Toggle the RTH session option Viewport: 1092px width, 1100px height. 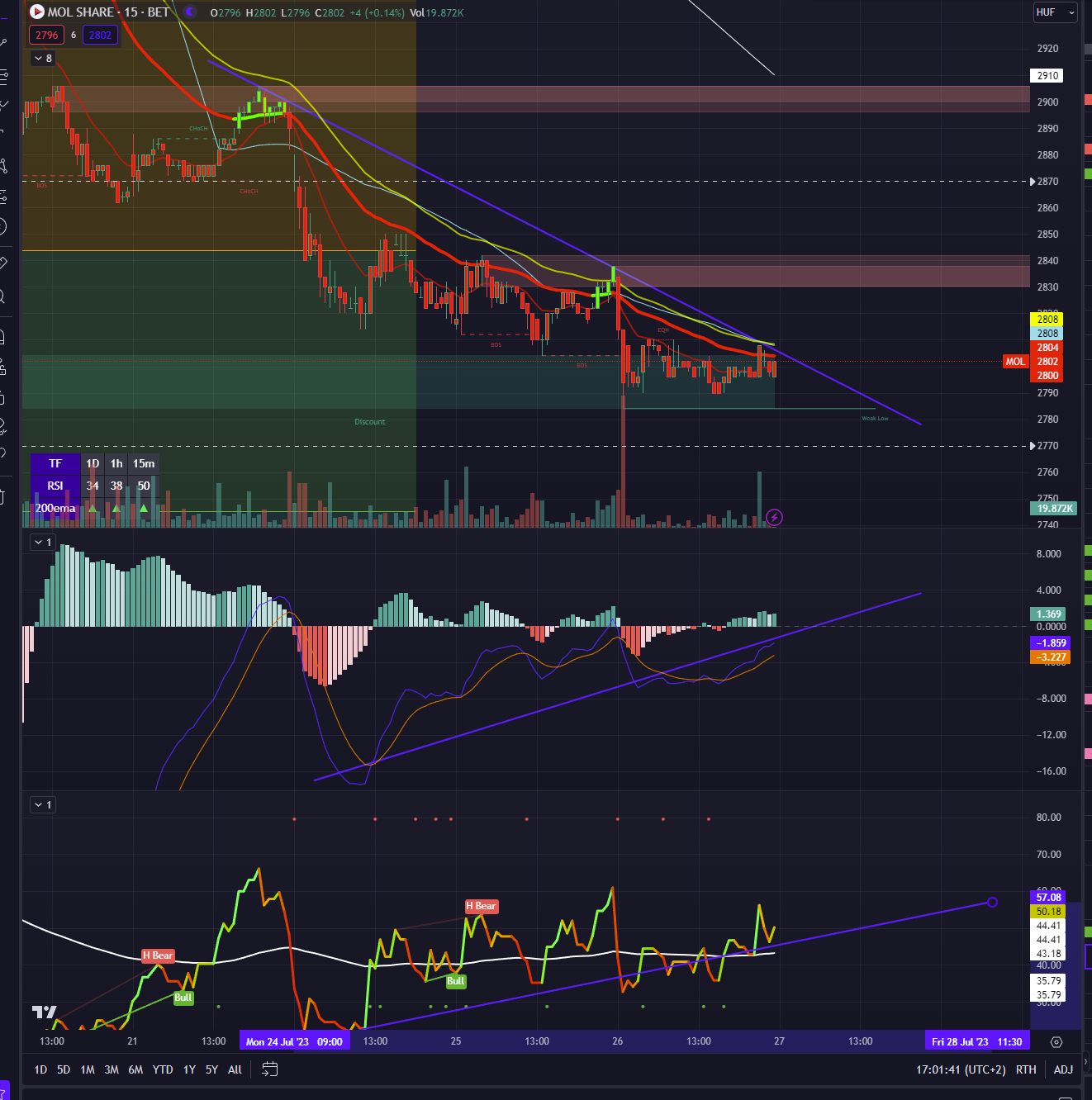point(1026,1069)
